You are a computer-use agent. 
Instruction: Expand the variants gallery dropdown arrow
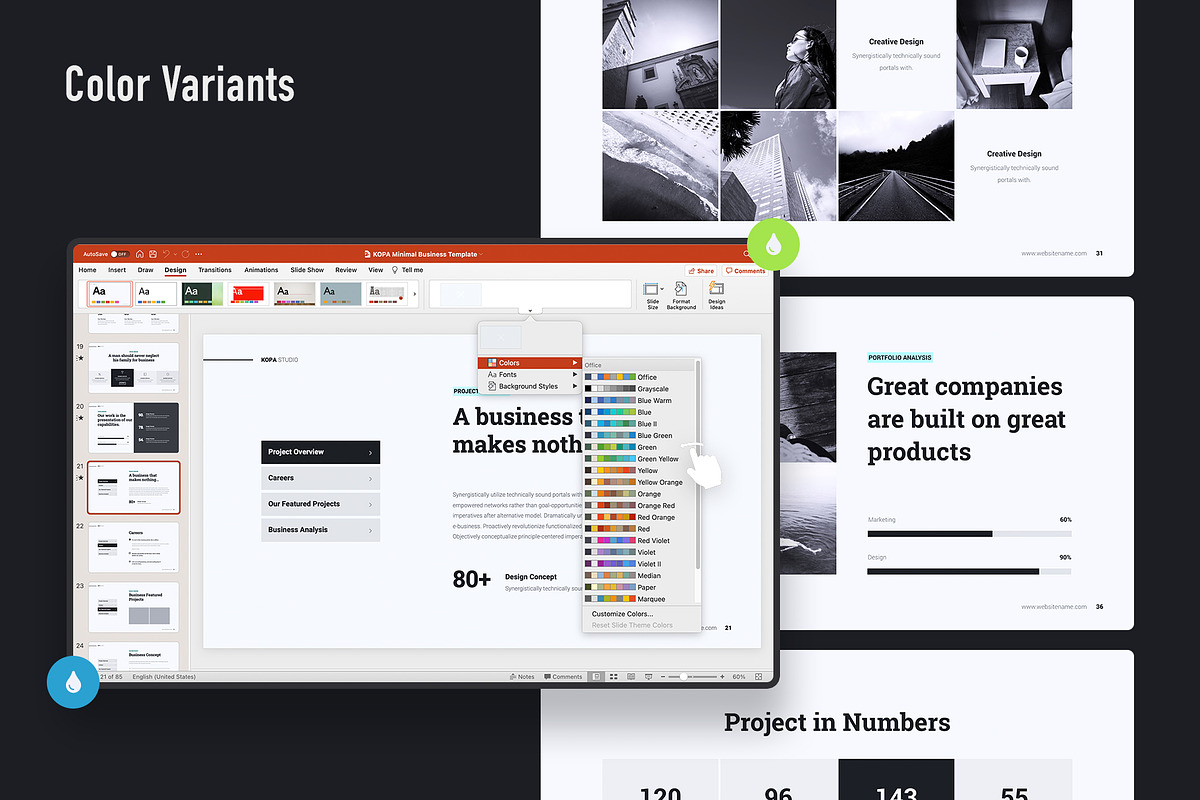530,311
